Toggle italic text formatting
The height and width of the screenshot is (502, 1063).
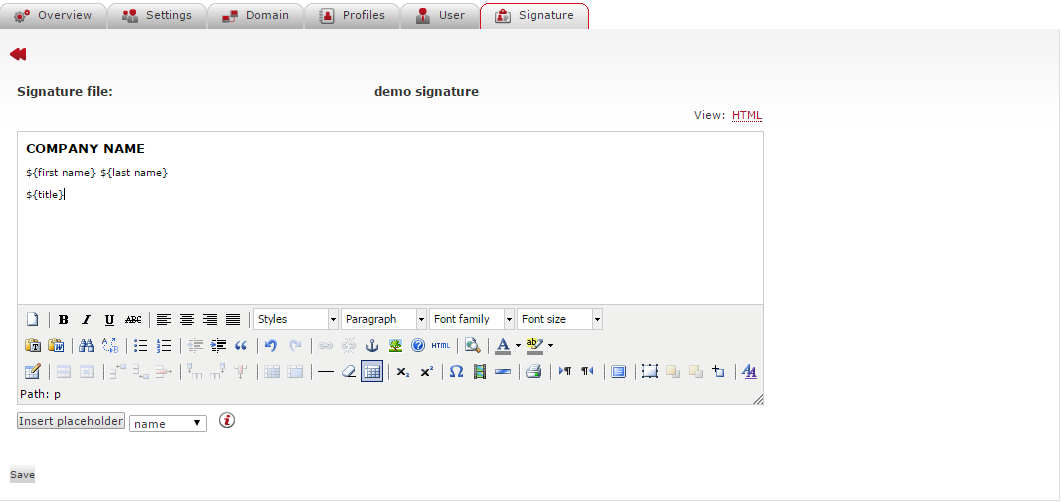[x=86, y=320]
